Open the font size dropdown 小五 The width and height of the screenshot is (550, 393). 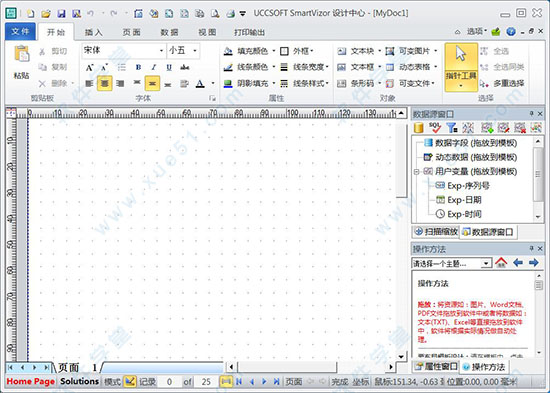tap(184, 51)
